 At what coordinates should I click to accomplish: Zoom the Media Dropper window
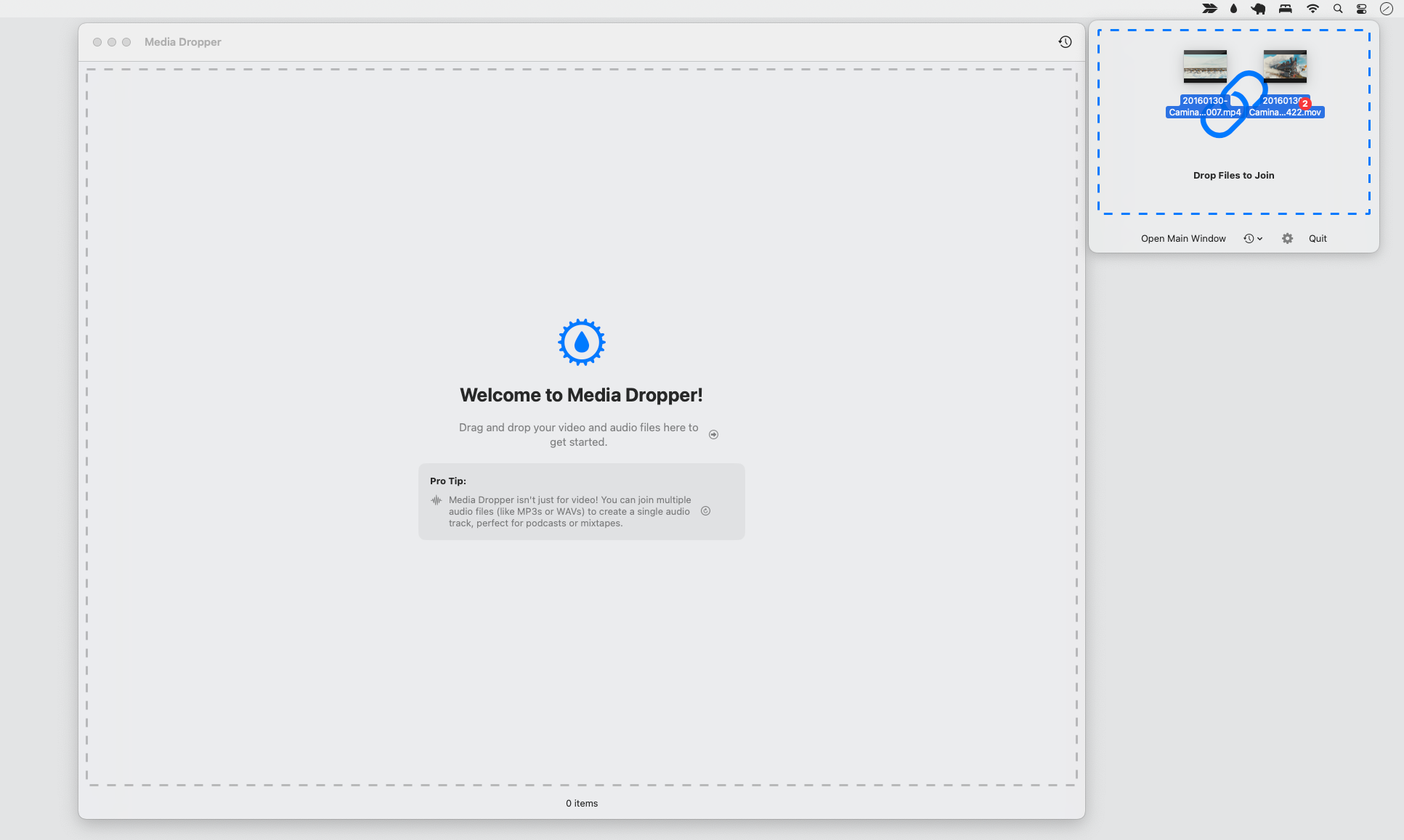point(126,42)
